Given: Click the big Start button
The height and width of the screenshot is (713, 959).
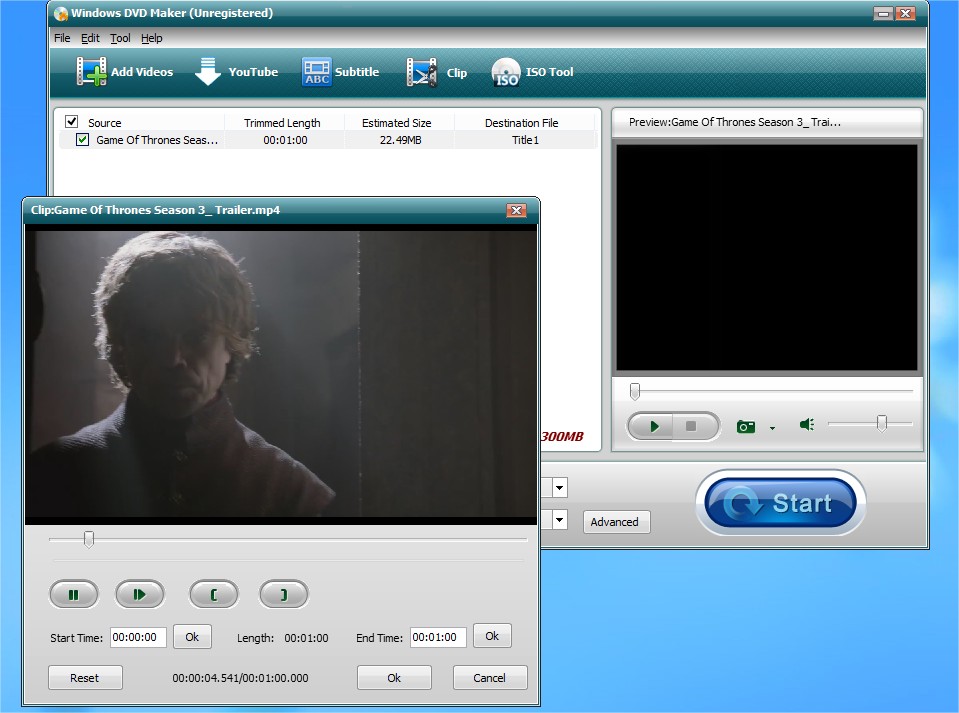Looking at the screenshot, I should click(x=780, y=503).
